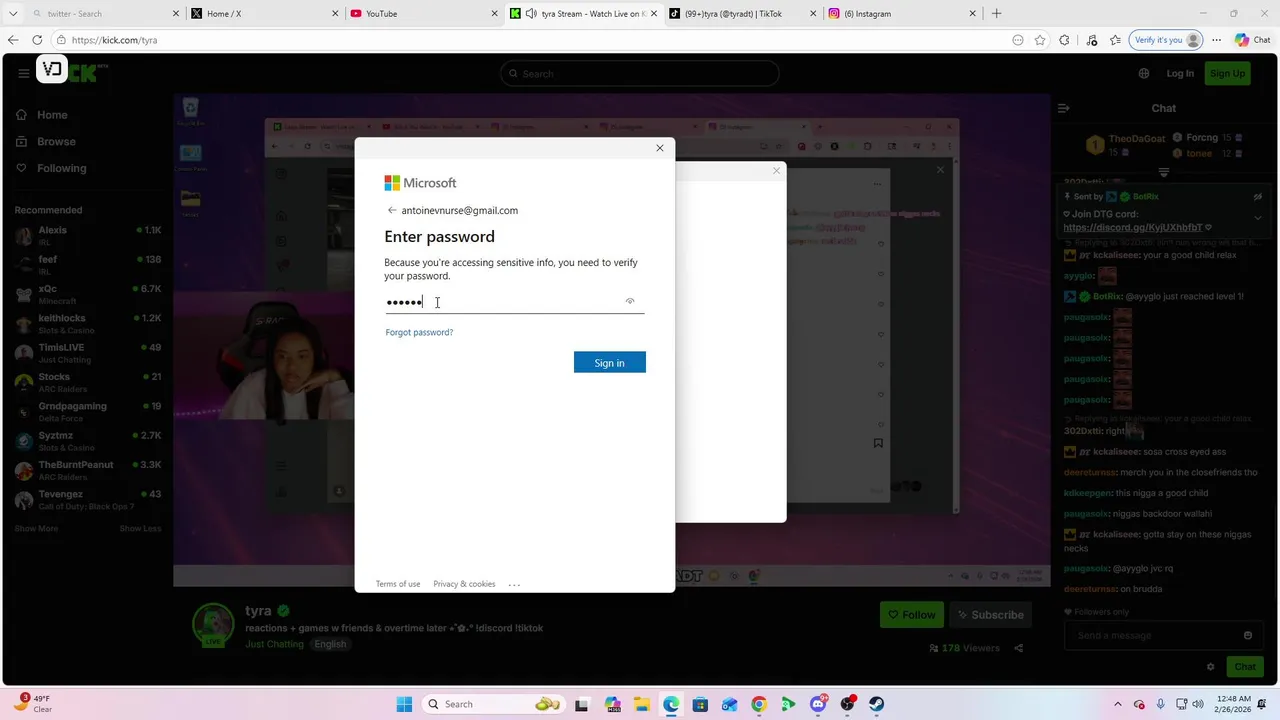Screen dimensions: 1280x720
Task: Share the stream via share icon
Action: (x=1019, y=648)
